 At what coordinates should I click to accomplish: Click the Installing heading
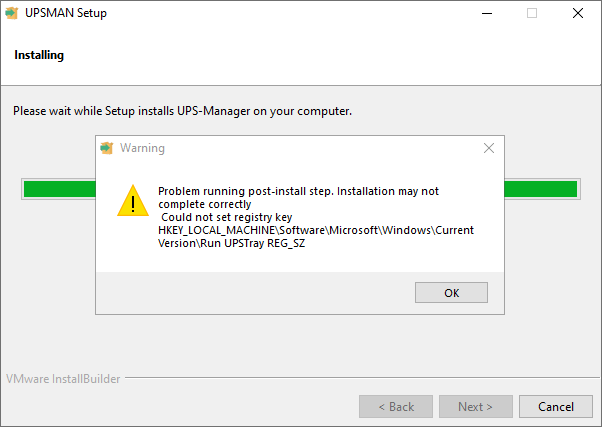coord(39,55)
